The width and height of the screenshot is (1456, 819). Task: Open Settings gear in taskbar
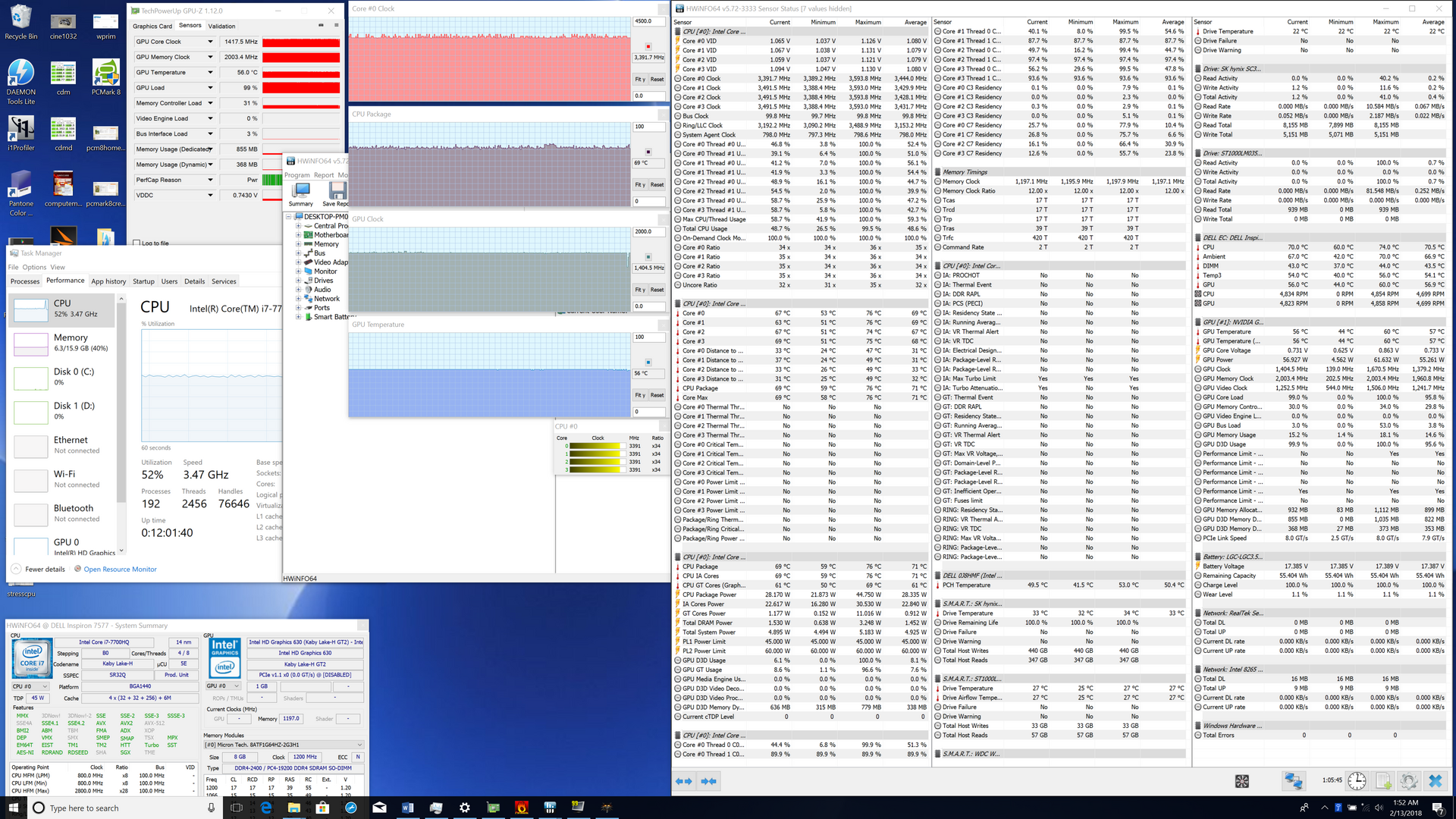coord(464,808)
